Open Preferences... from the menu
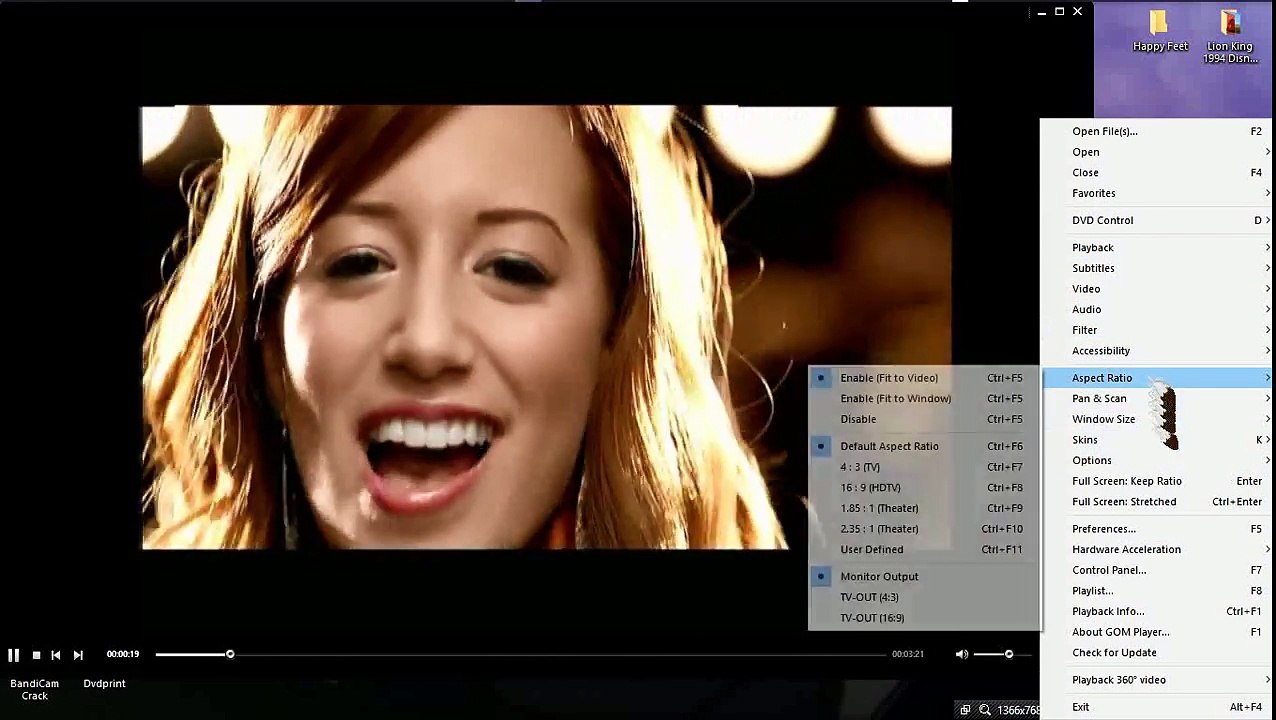 1158,529
